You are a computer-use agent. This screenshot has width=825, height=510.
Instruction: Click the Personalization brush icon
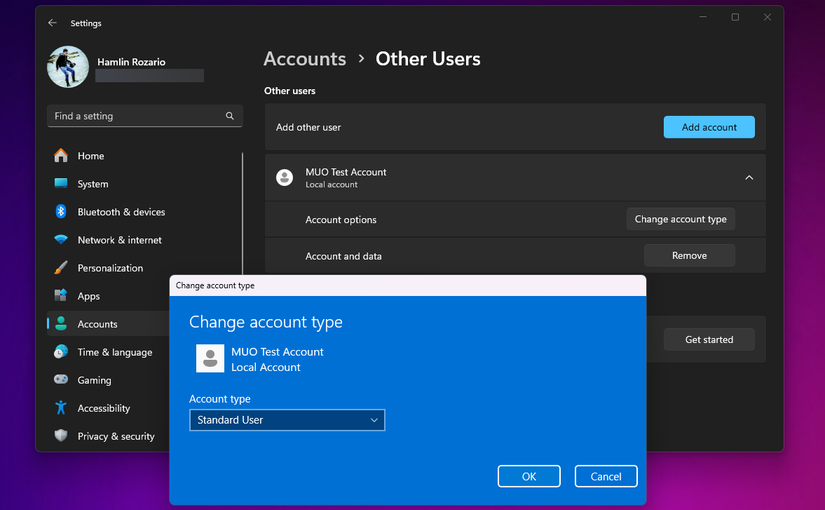click(x=61, y=267)
